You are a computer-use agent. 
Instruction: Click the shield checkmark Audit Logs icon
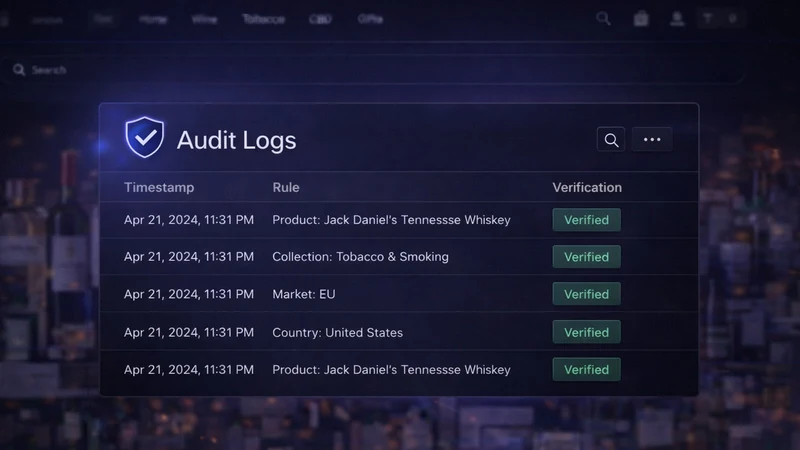tap(145, 137)
